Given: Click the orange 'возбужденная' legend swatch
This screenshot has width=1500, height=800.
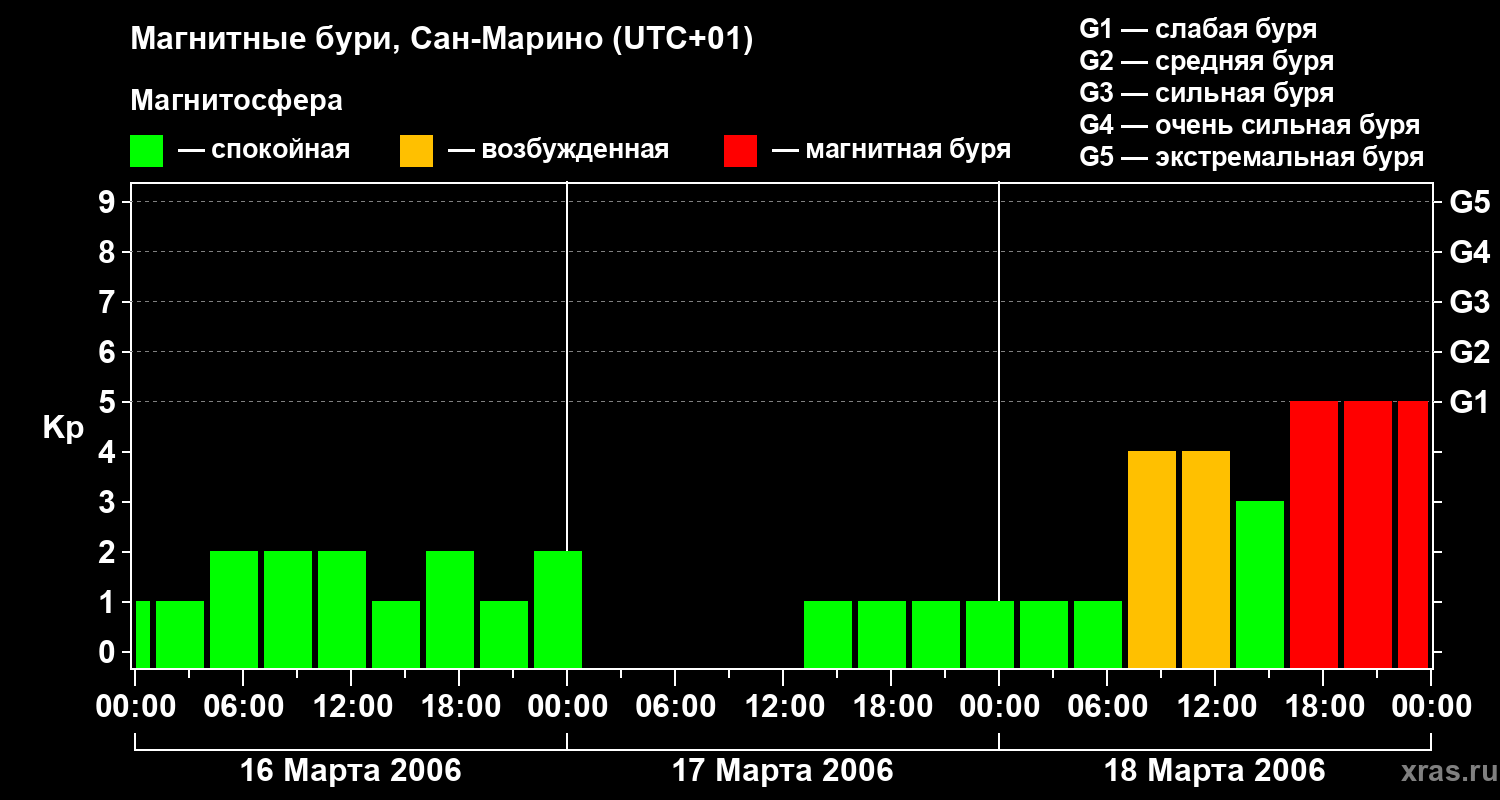Looking at the screenshot, I should click(x=416, y=151).
